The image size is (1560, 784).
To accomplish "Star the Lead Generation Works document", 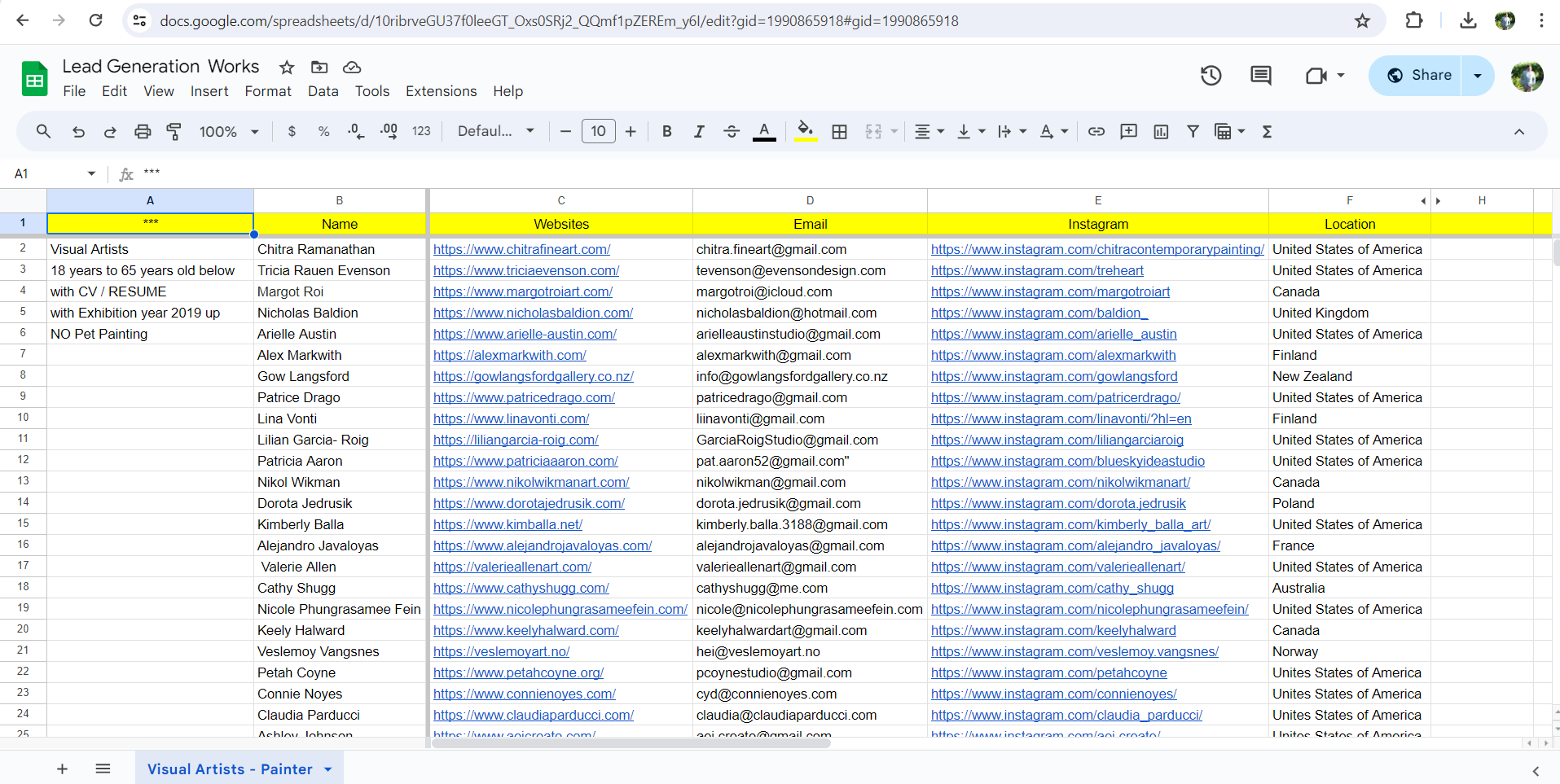I will (x=287, y=68).
